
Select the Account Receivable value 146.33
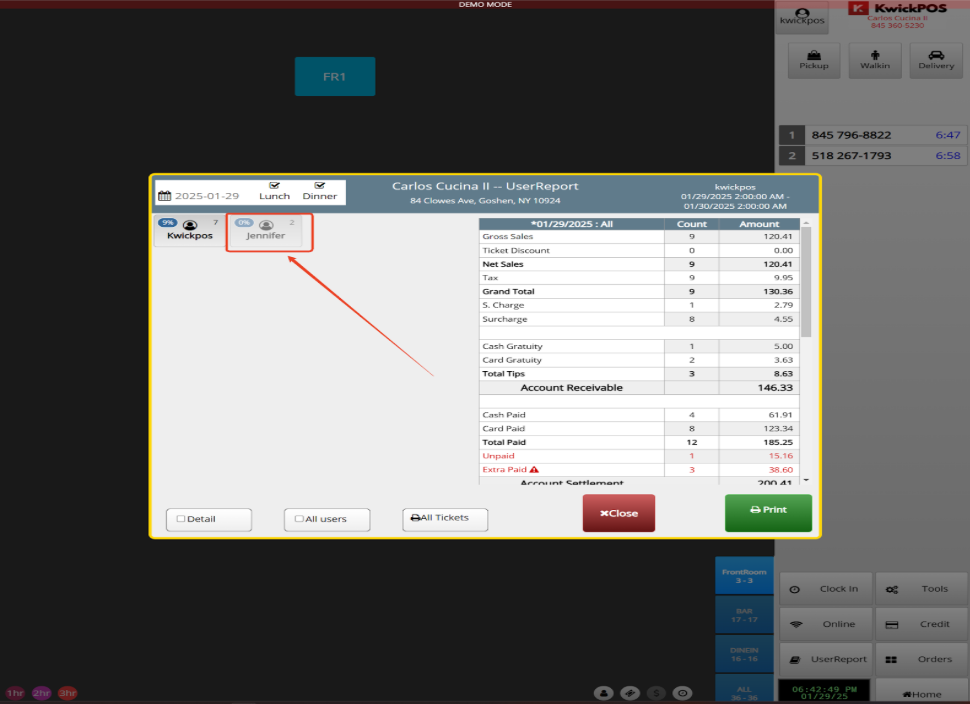pos(775,388)
